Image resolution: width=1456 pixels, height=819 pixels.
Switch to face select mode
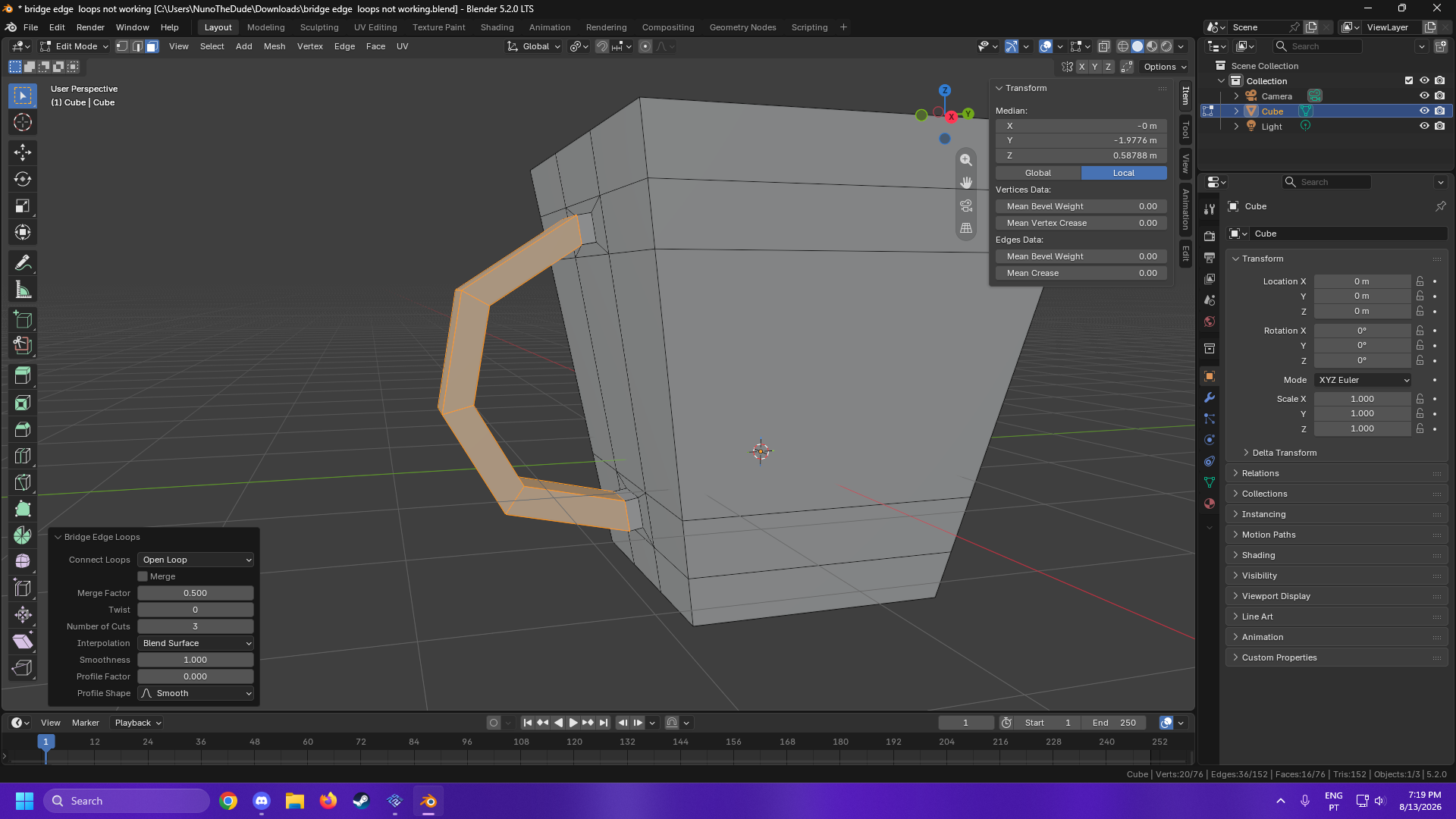tap(152, 46)
